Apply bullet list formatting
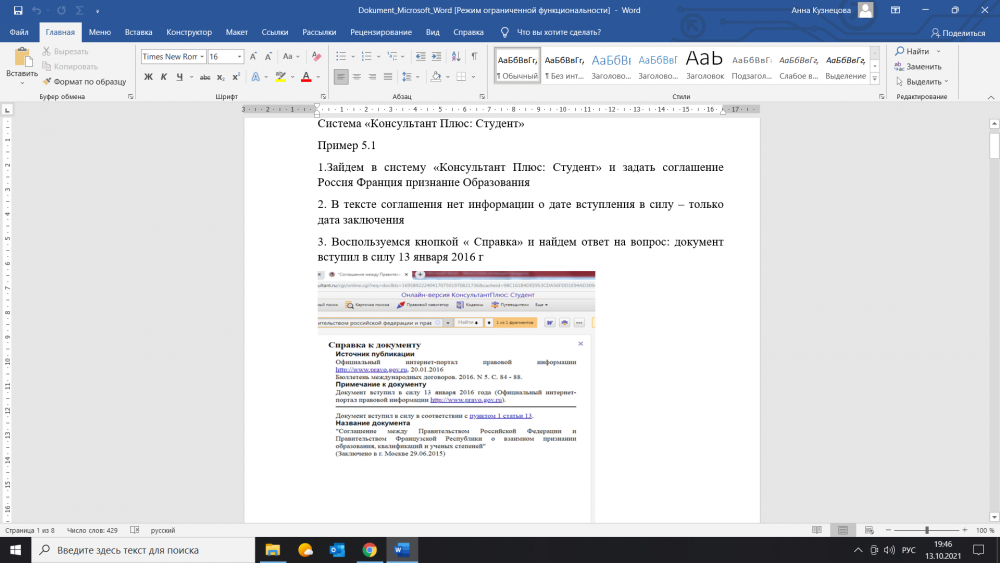1000x563 pixels. pos(340,57)
